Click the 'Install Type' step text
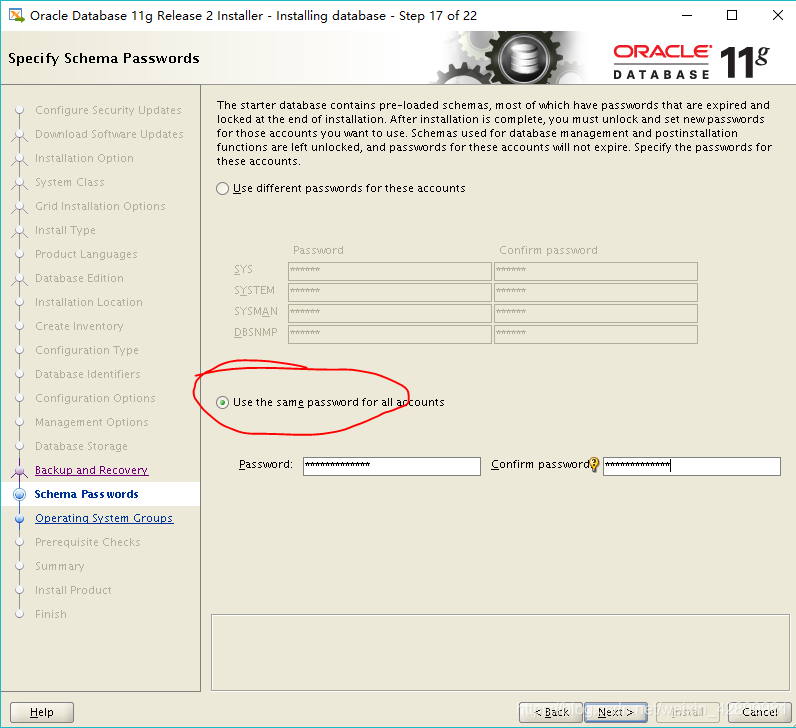The width and height of the screenshot is (796, 728). tap(65, 230)
